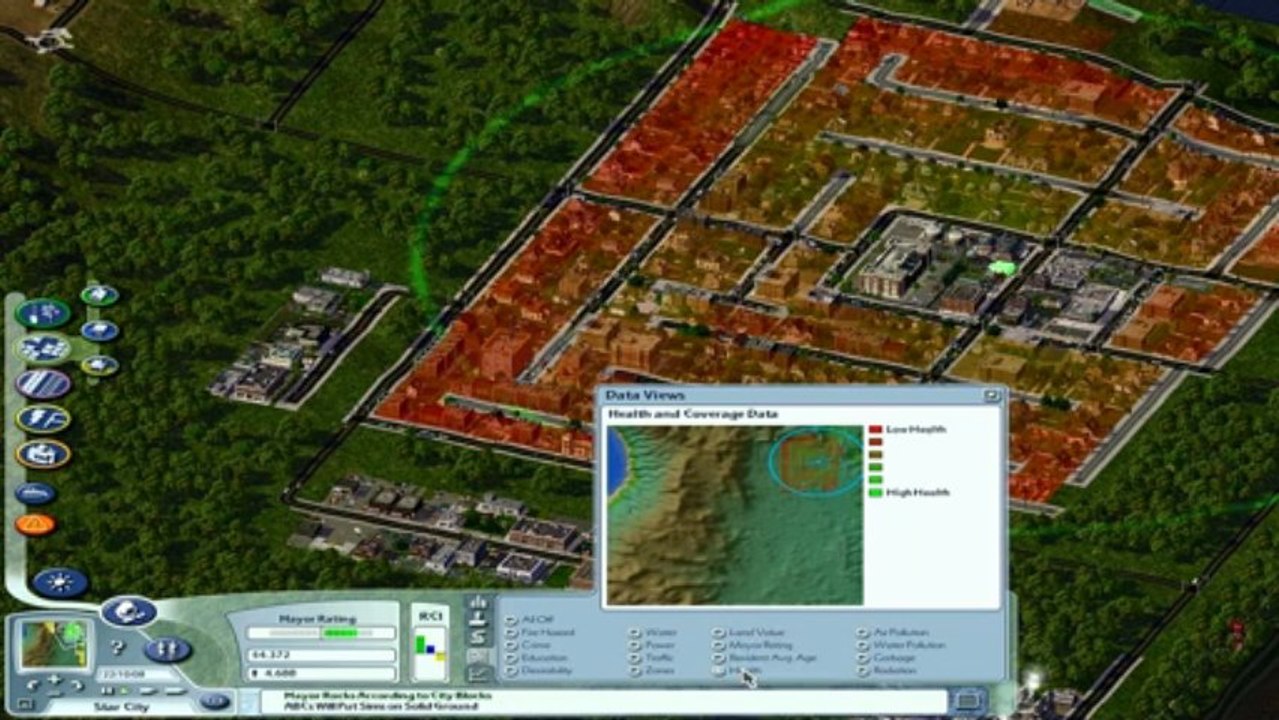Close the Data Views window
1279x720 pixels.
click(991, 396)
